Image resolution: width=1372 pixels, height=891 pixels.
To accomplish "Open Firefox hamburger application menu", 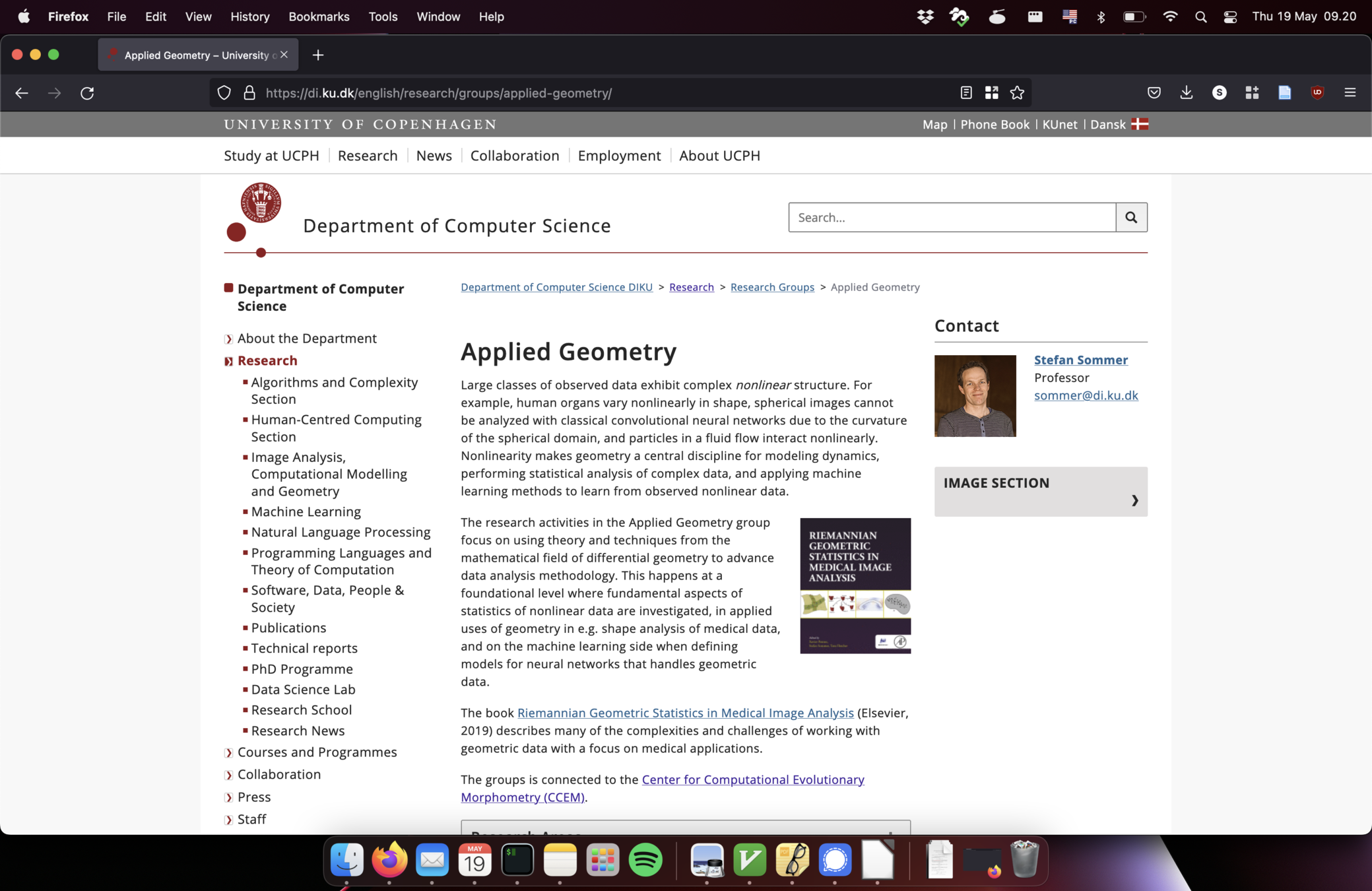I will (x=1350, y=93).
